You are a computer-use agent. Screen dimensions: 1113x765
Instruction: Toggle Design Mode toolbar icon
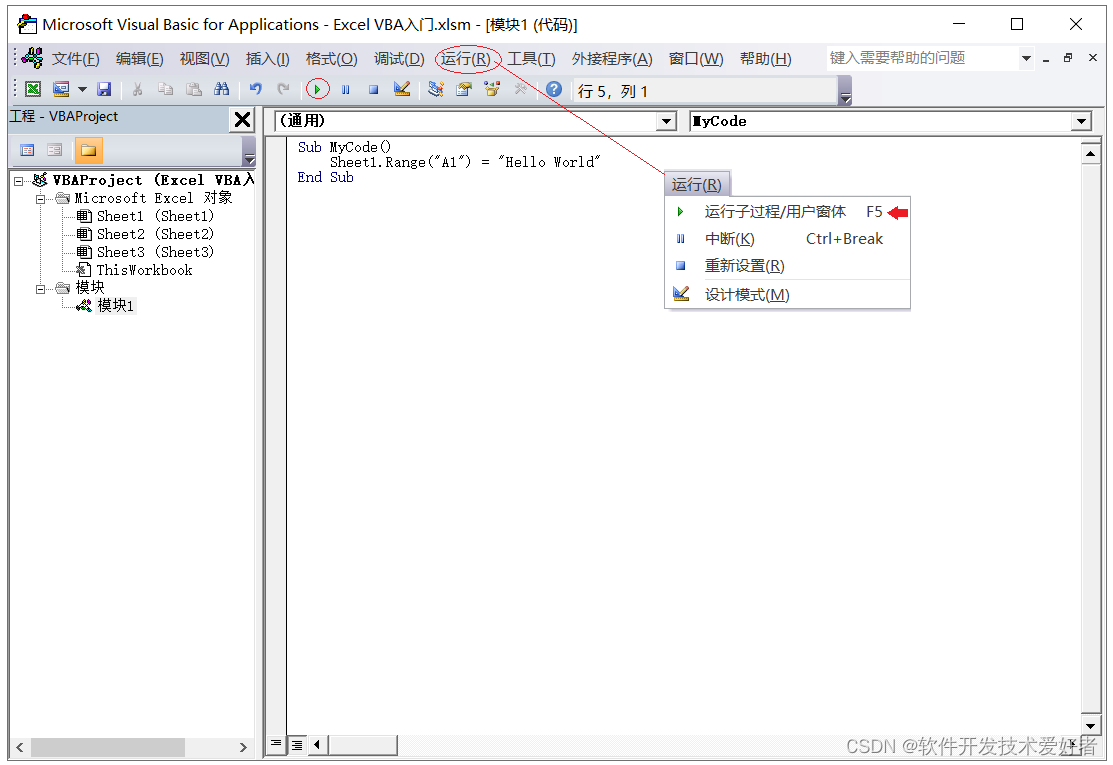402,89
